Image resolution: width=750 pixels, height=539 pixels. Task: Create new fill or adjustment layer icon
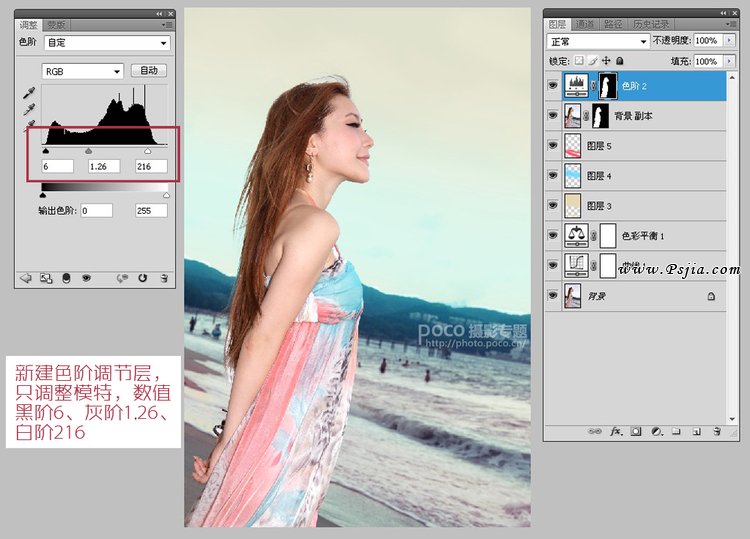[656, 431]
